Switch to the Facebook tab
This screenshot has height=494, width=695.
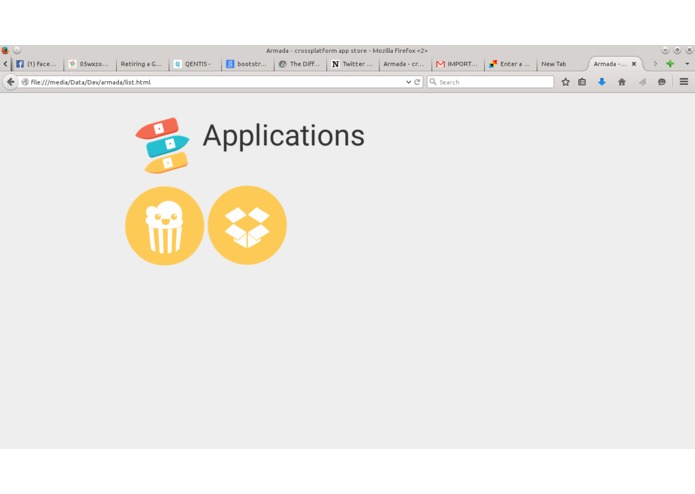(x=37, y=64)
